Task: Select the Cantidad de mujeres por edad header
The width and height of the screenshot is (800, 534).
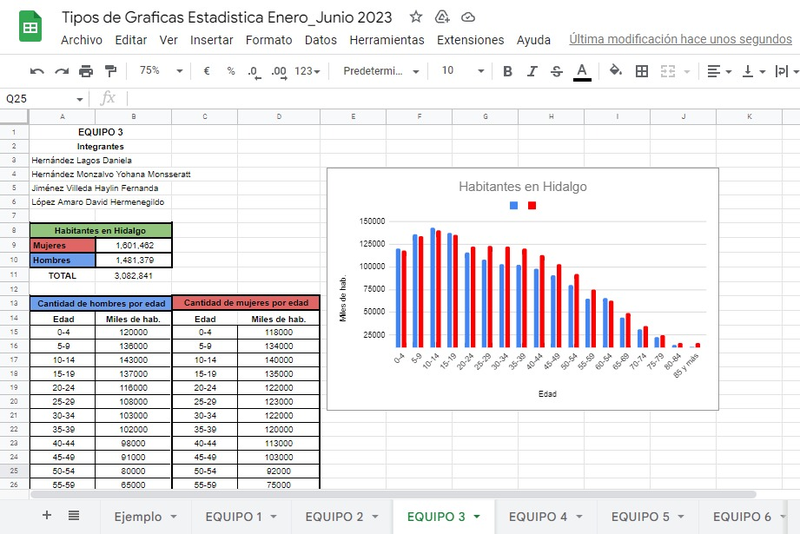Action: tap(246, 303)
